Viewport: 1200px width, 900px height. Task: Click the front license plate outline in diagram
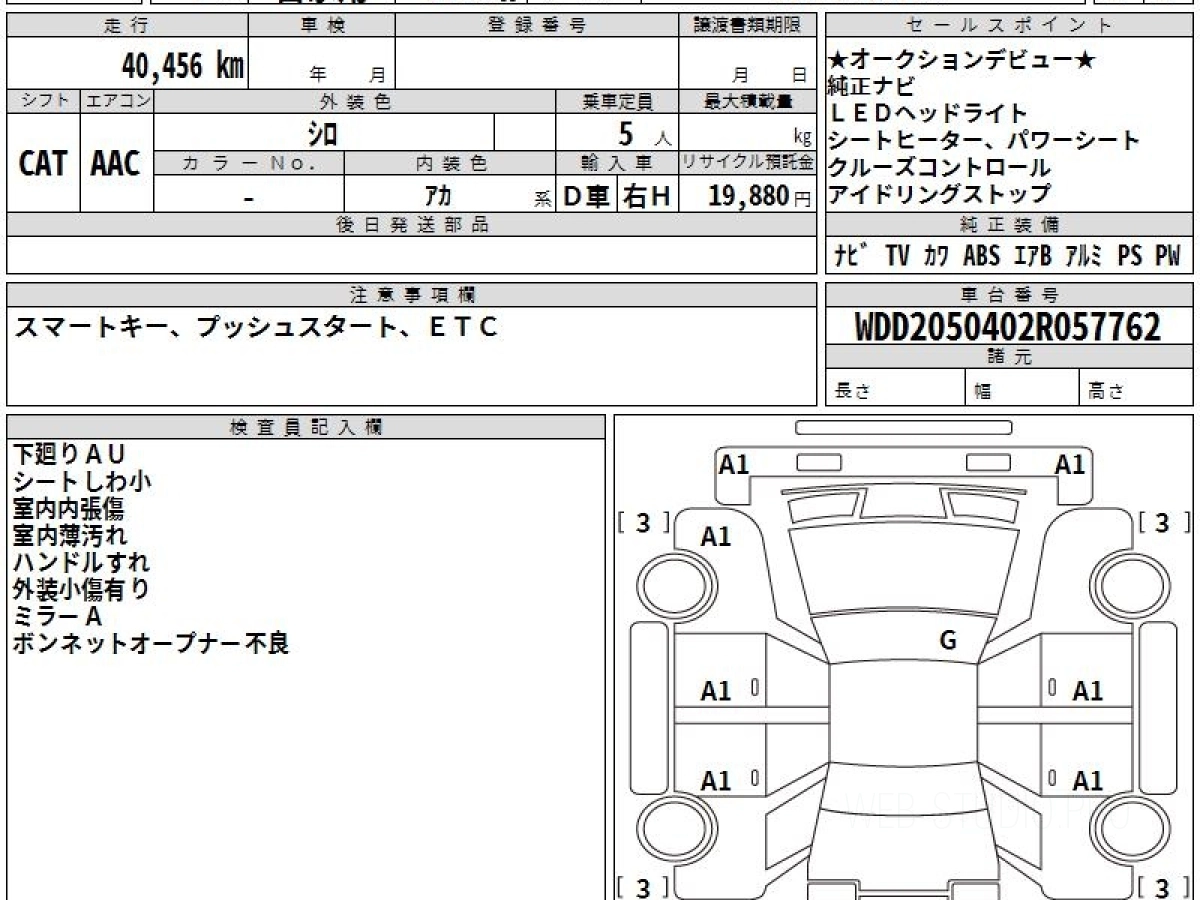coord(903,427)
